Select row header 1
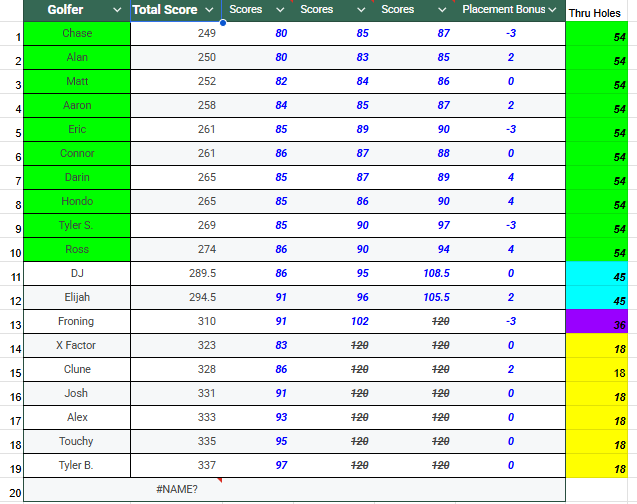Image resolution: width=637 pixels, height=504 pixels. 11,33
